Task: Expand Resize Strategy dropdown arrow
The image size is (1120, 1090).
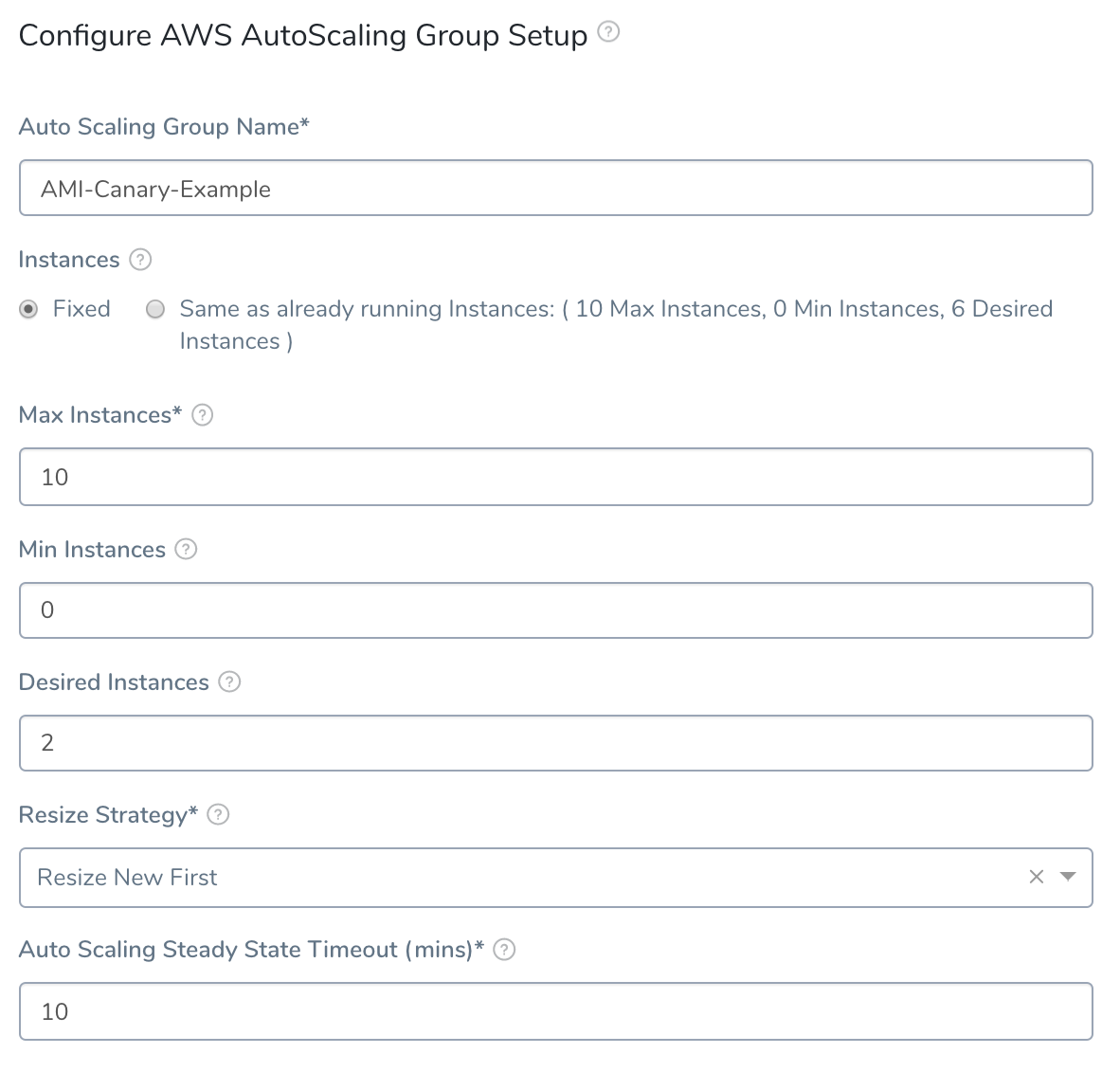Action: (x=1068, y=877)
